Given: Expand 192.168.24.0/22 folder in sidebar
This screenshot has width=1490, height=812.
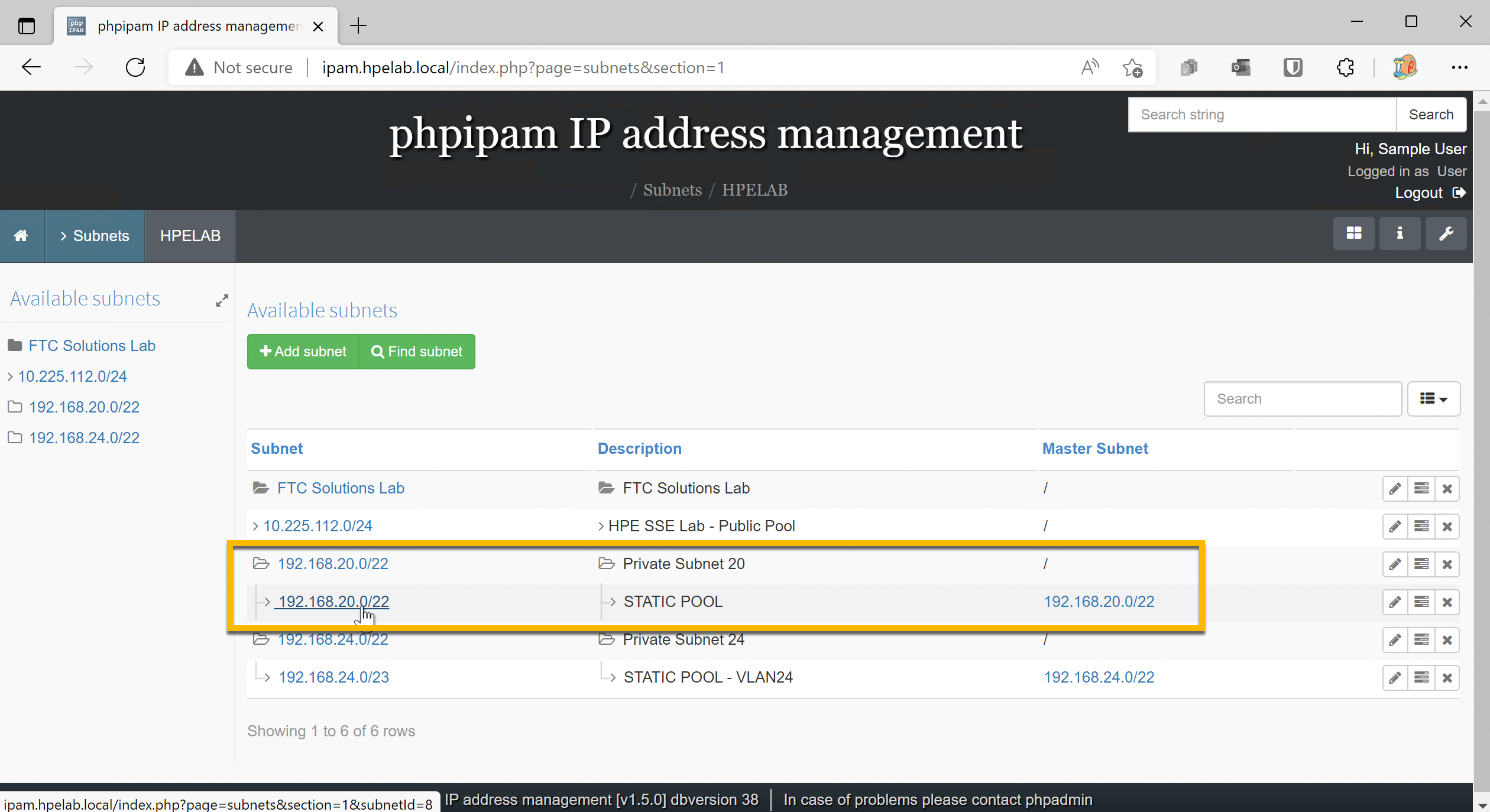Looking at the screenshot, I should pos(15,438).
